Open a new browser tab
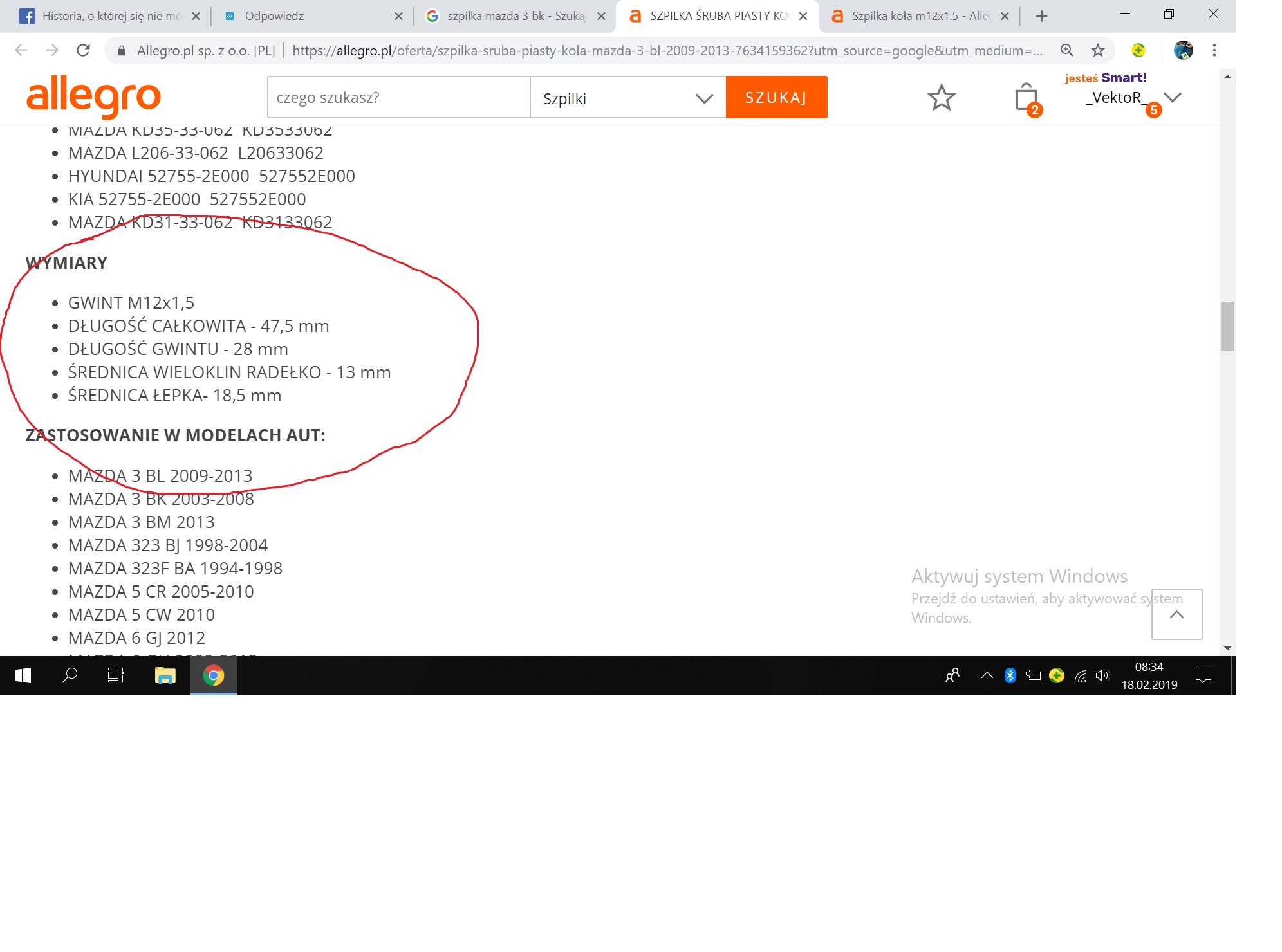This screenshot has width=1282, height=952. (1041, 16)
